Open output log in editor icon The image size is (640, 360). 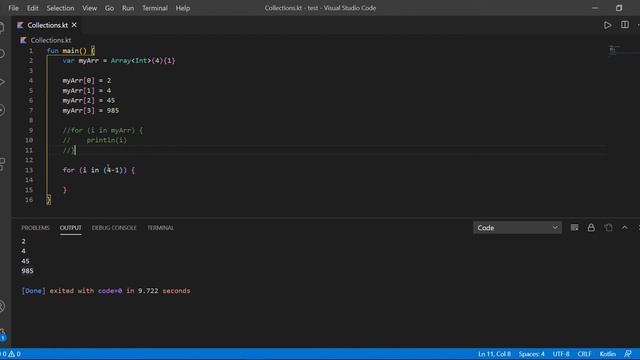(608, 228)
